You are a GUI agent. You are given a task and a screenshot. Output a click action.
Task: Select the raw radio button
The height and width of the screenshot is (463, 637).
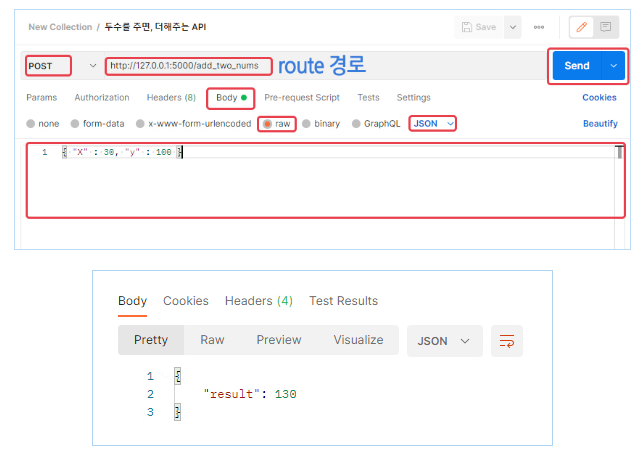coord(267,124)
